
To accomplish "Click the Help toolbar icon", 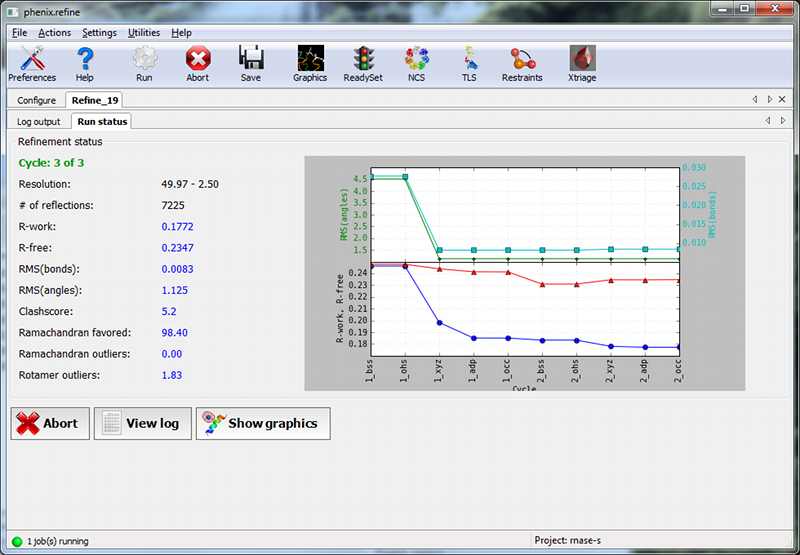I will coord(85,62).
